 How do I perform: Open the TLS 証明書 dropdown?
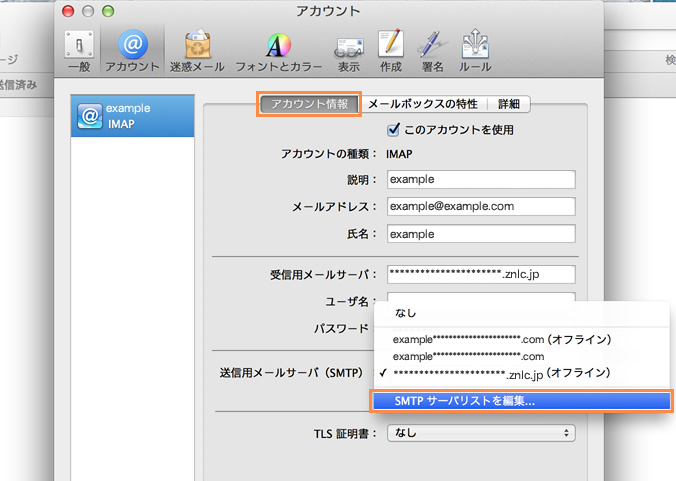pyautogui.click(x=481, y=433)
